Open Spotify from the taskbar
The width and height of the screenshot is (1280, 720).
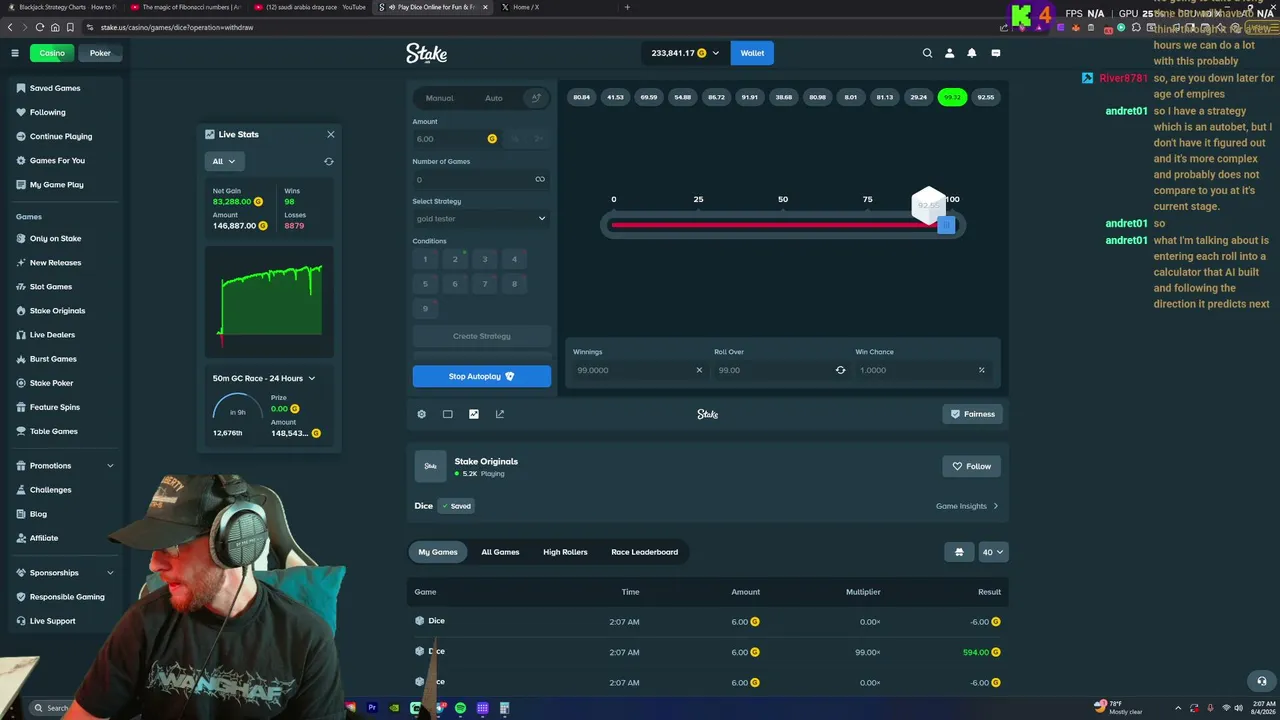click(460, 708)
